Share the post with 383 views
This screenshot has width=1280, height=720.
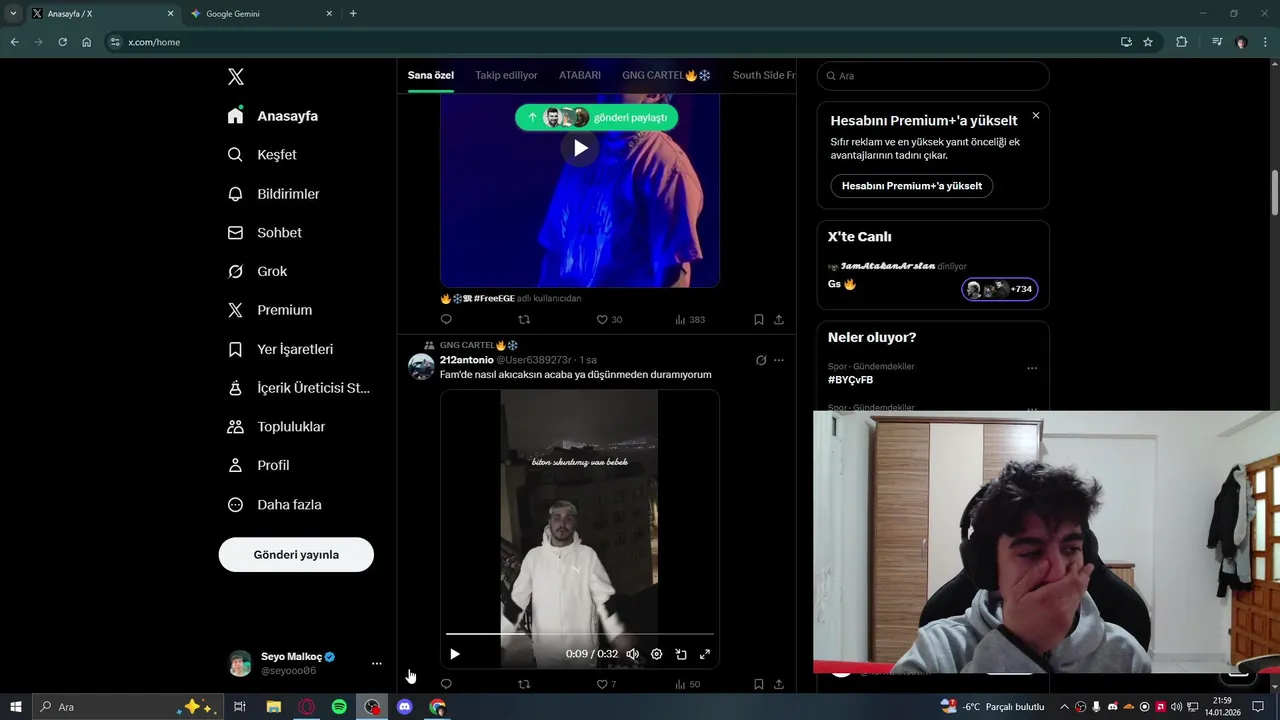click(x=779, y=320)
